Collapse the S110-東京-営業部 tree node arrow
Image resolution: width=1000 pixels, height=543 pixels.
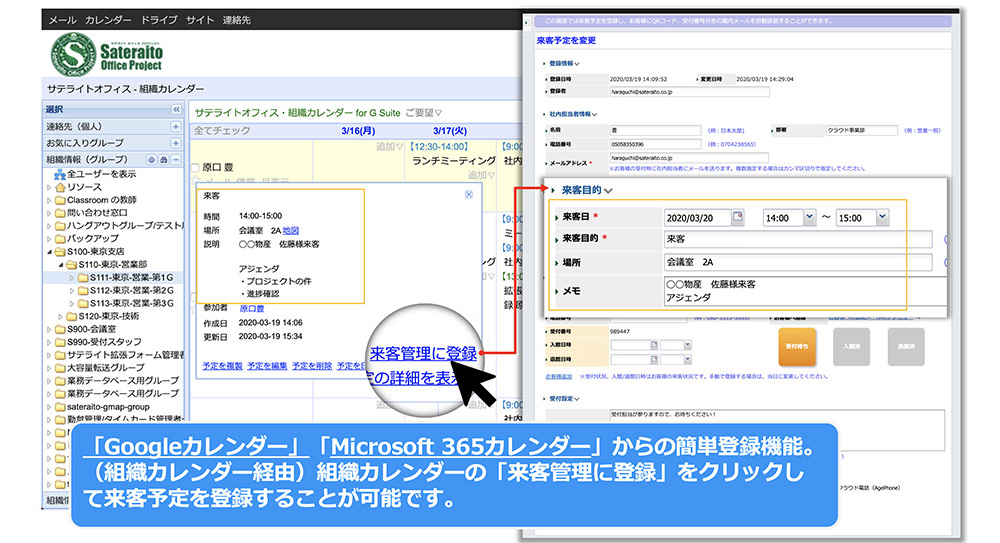click(x=61, y=265)
